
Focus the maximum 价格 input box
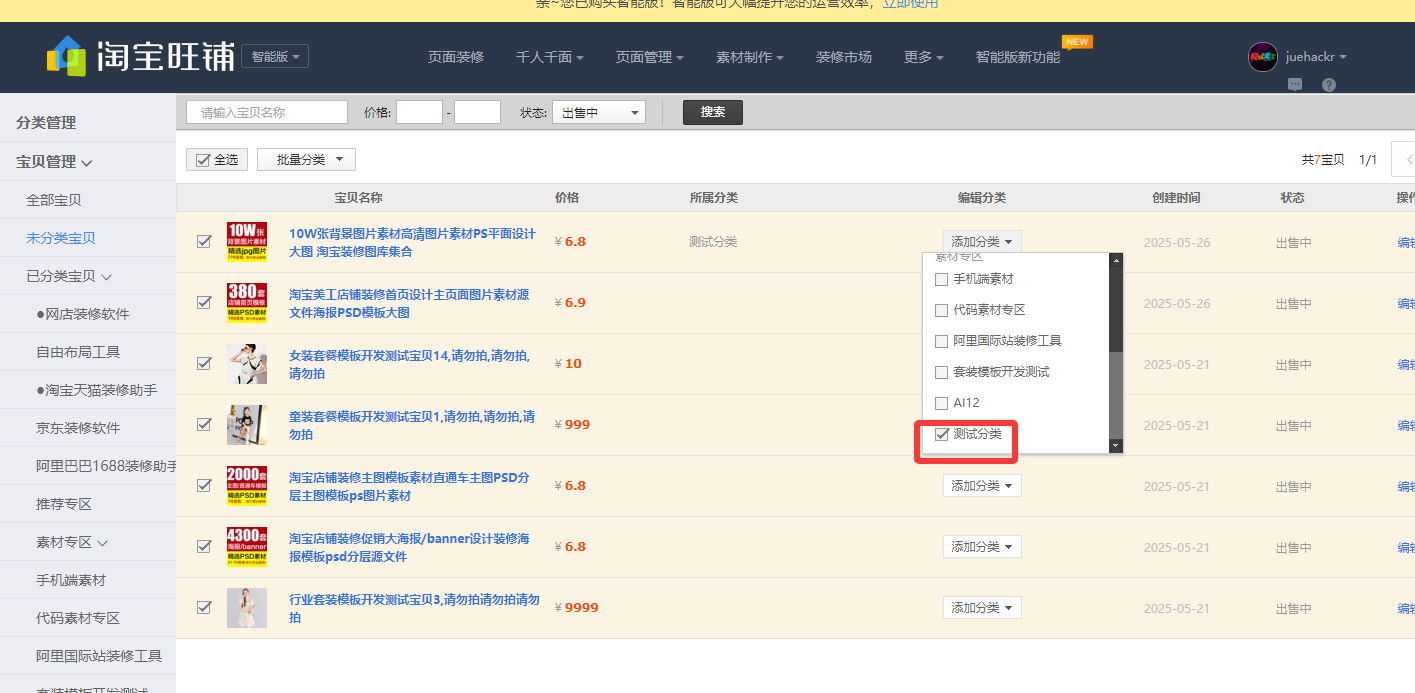[477, 112]
